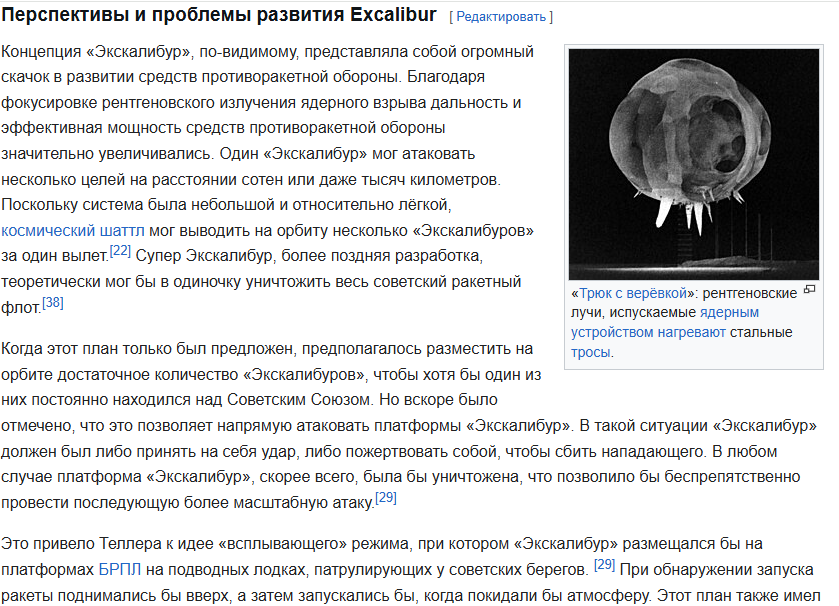Open the Трюк с верёвкой caption link
This screenshot has height=606, width=839.
point(633,293)
